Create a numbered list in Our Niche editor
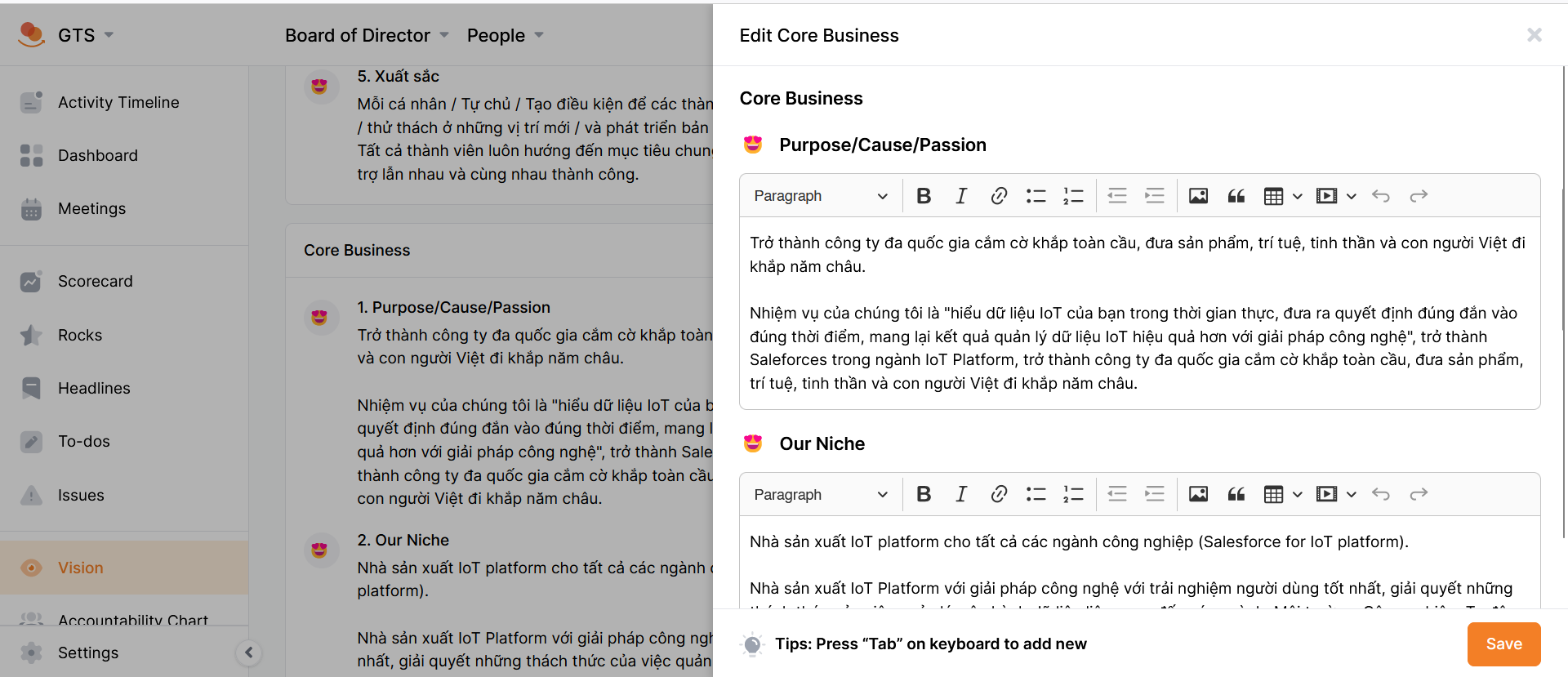Image resolution: width=1568 pixels, height=677 pixels. tap(1073, 494)
